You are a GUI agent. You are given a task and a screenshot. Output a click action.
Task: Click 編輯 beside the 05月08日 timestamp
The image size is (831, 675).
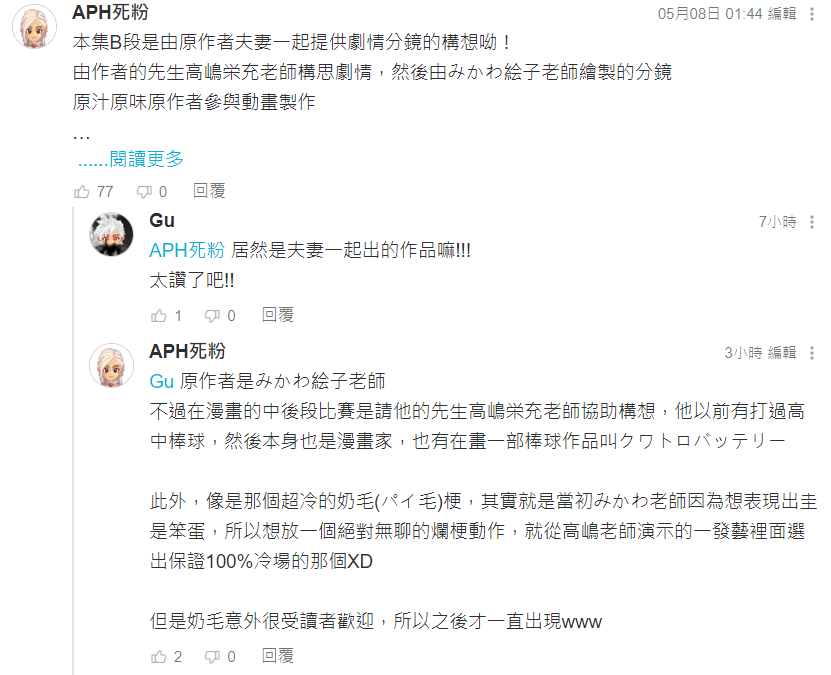click(x=782, y=14)
